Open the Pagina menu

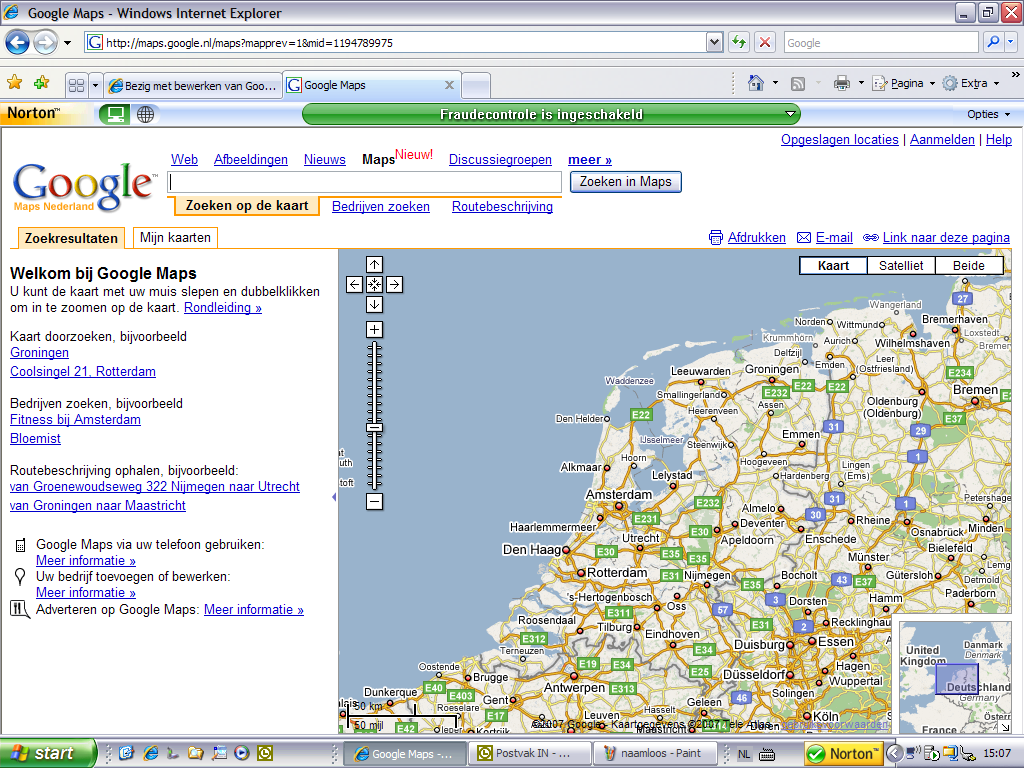[x=904, y=83]
